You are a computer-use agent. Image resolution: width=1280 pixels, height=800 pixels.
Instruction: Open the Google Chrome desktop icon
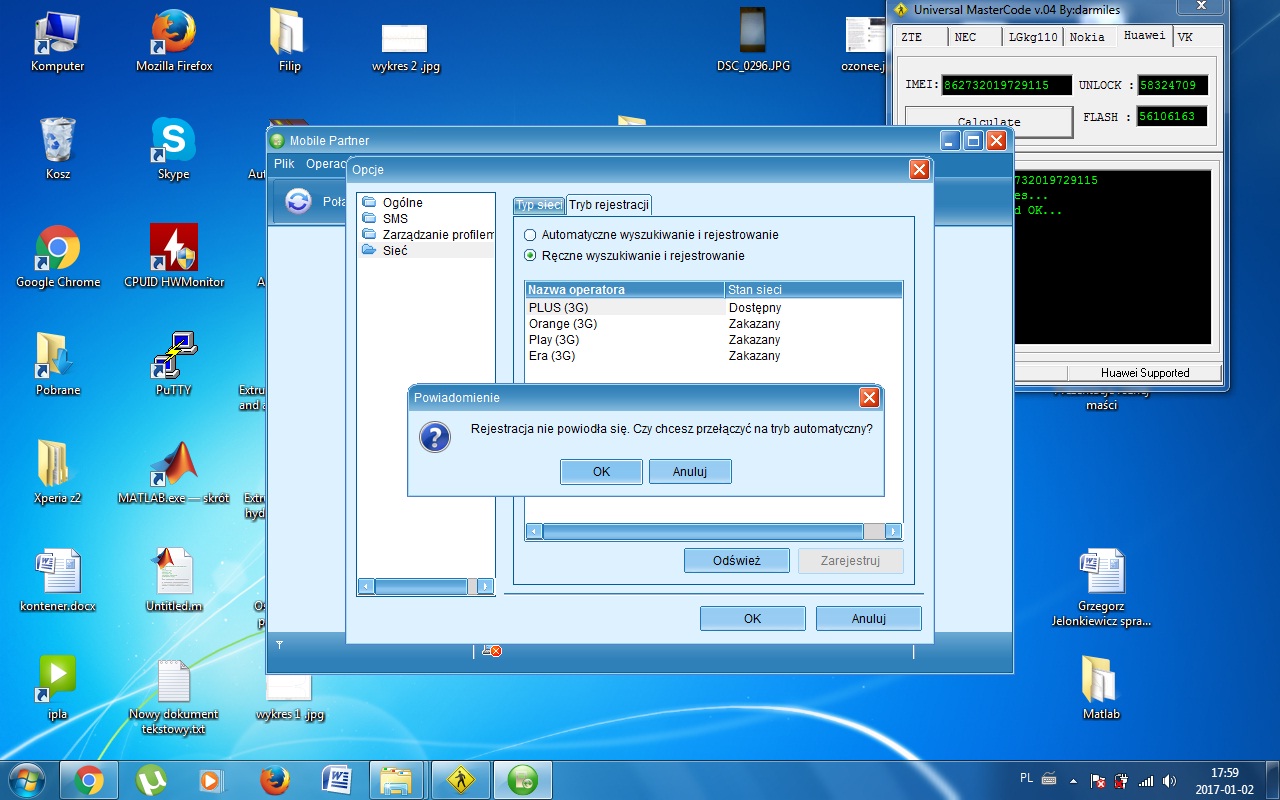coord(58,256)
